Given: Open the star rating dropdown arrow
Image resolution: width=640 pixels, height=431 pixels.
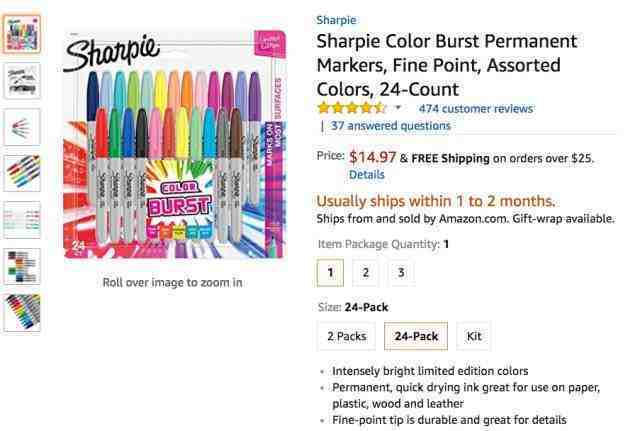Looking at the screenshot, I should coord(398,108).
